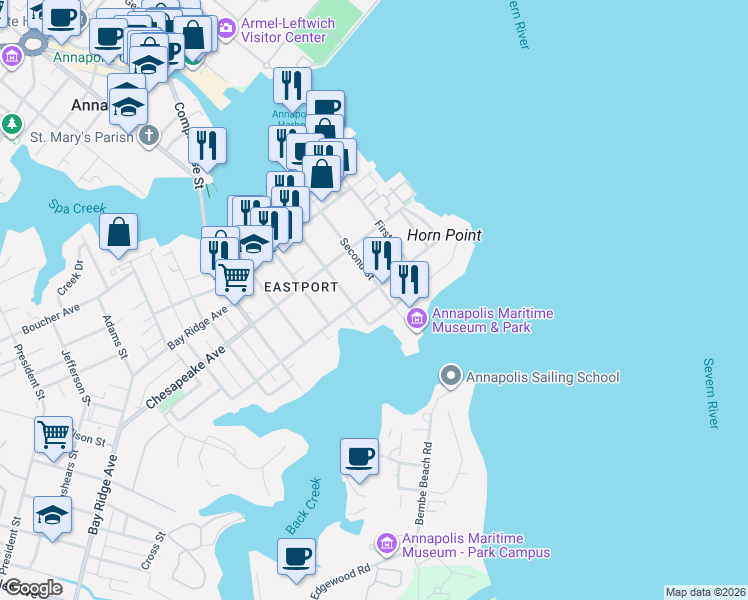Click the green tree park pin
This screenshot has width=748, height=600.
12,125
